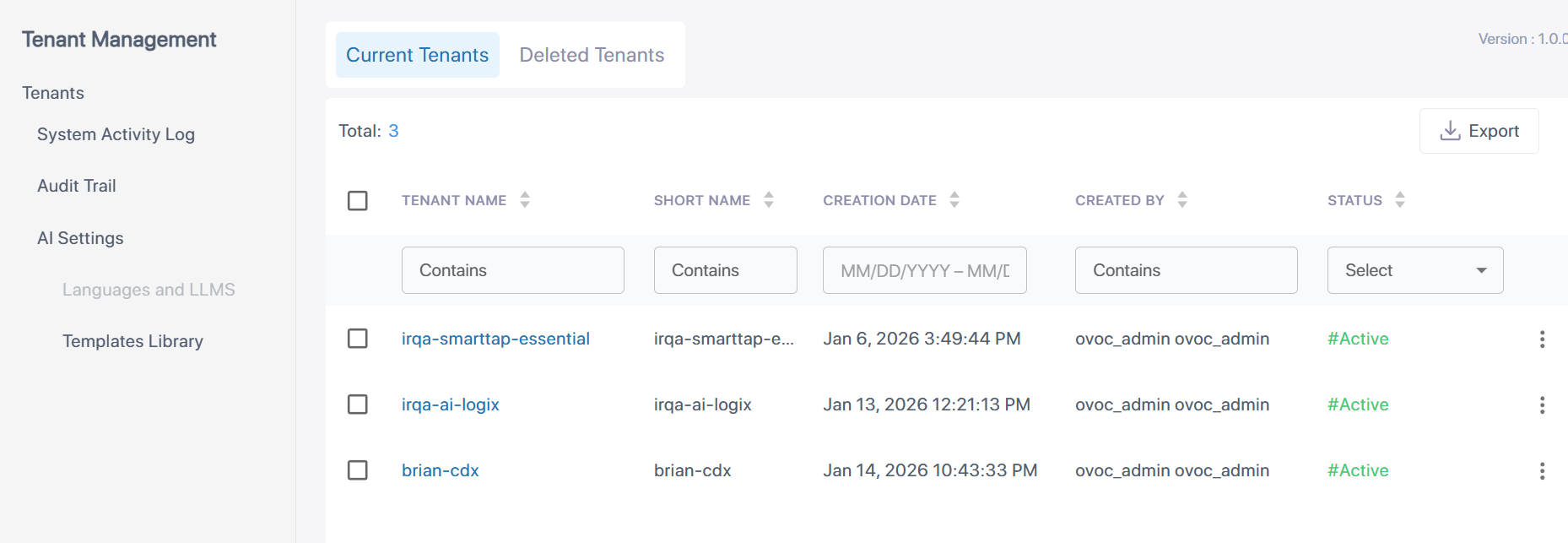This screenshot has width=1568, height=543.
Task: Sort by Creation Date column icon
Action: (954, 200)
